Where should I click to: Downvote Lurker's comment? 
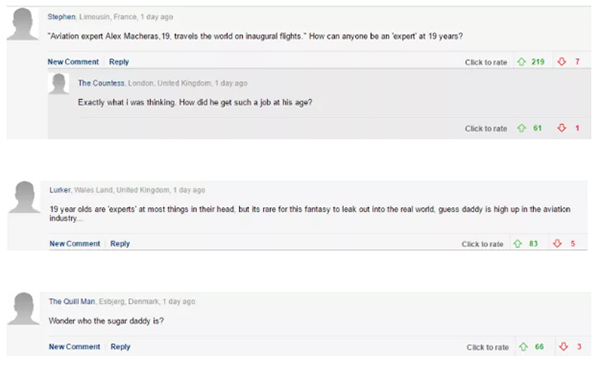point(557,243)
